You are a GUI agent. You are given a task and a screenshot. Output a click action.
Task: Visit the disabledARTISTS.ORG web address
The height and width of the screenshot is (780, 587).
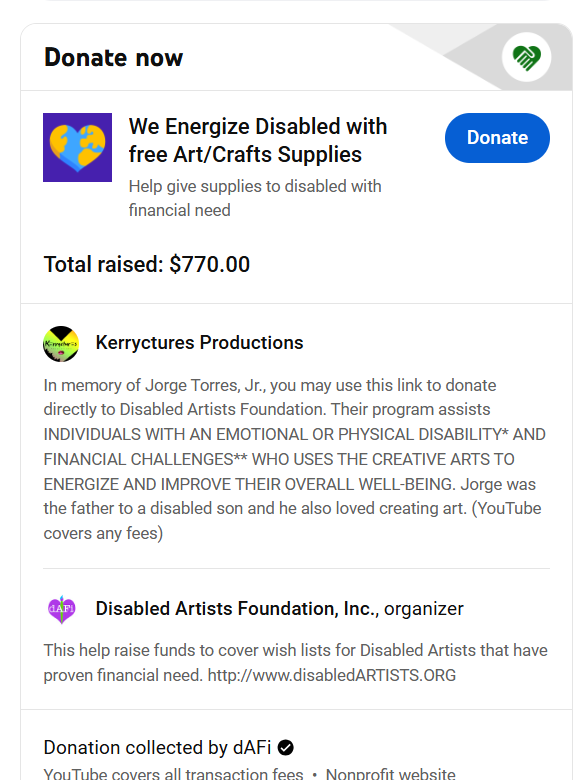[332, 675]
